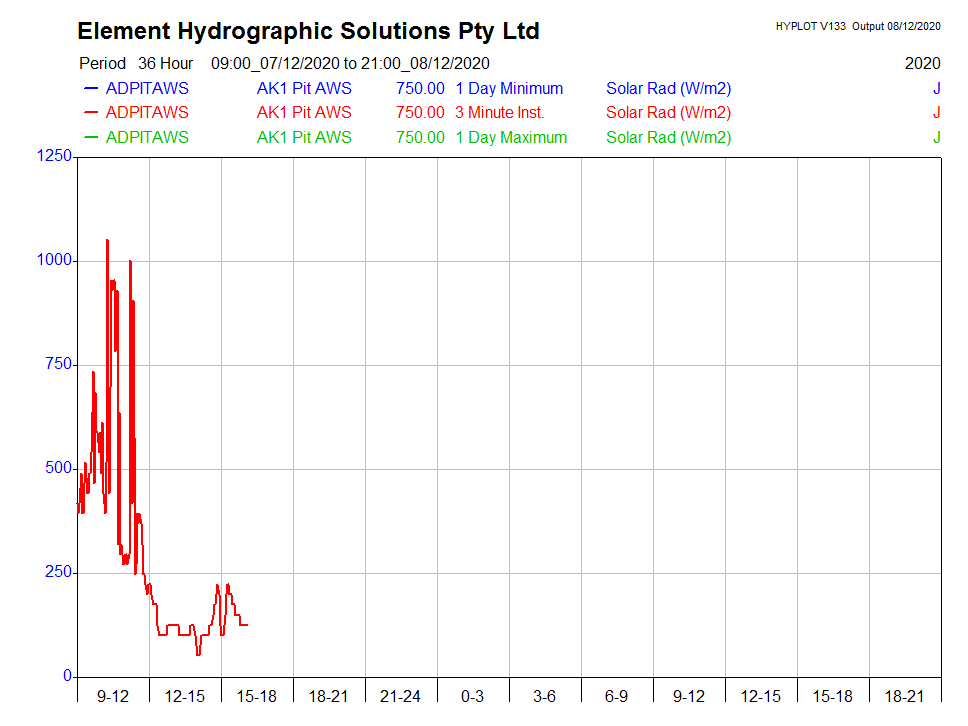Click the date range 09:00_07/12/2020 to 21:00_08/12/2020
Image resolution: width=968 pixels, height=726 pixels.
pyautogui.click(x=349, y=63)
